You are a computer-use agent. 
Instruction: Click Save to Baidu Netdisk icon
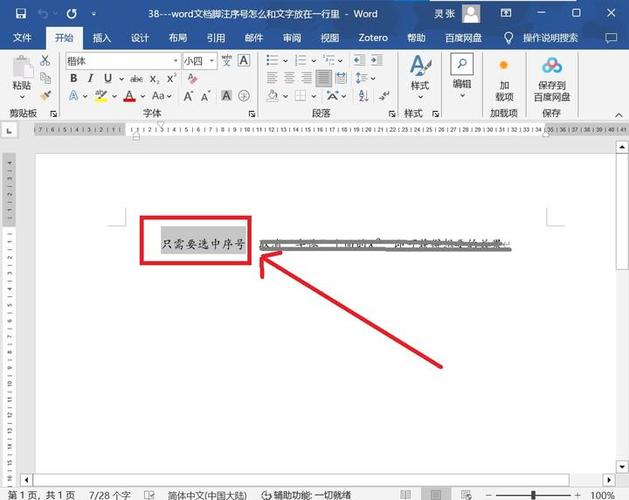tap(552, 66)
